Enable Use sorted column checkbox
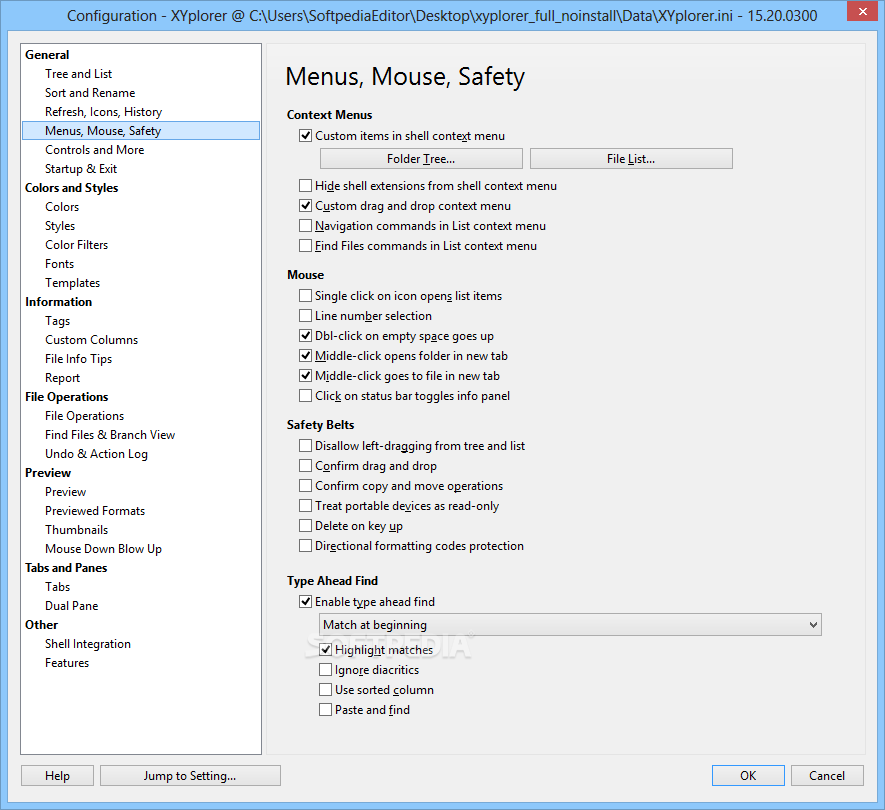 [325, 690]
